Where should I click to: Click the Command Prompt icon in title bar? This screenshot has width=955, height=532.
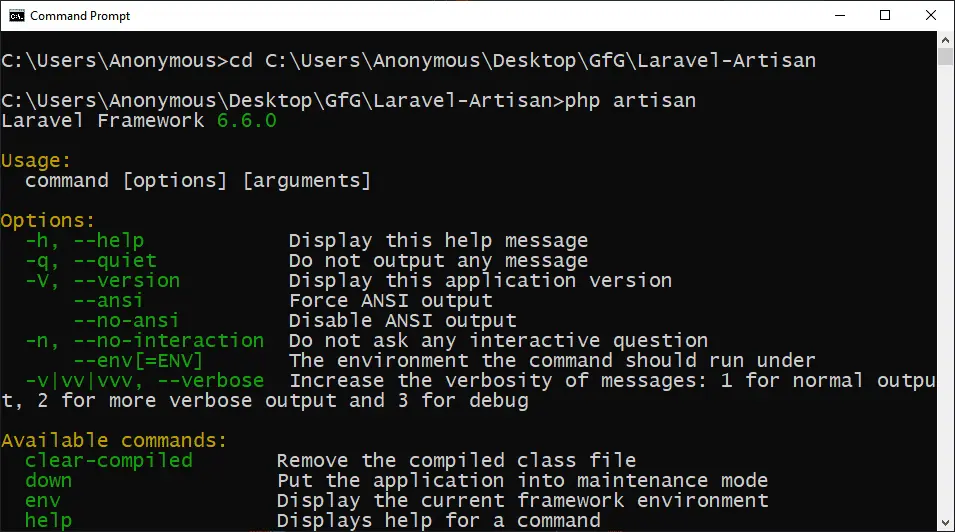pos(16,16)
